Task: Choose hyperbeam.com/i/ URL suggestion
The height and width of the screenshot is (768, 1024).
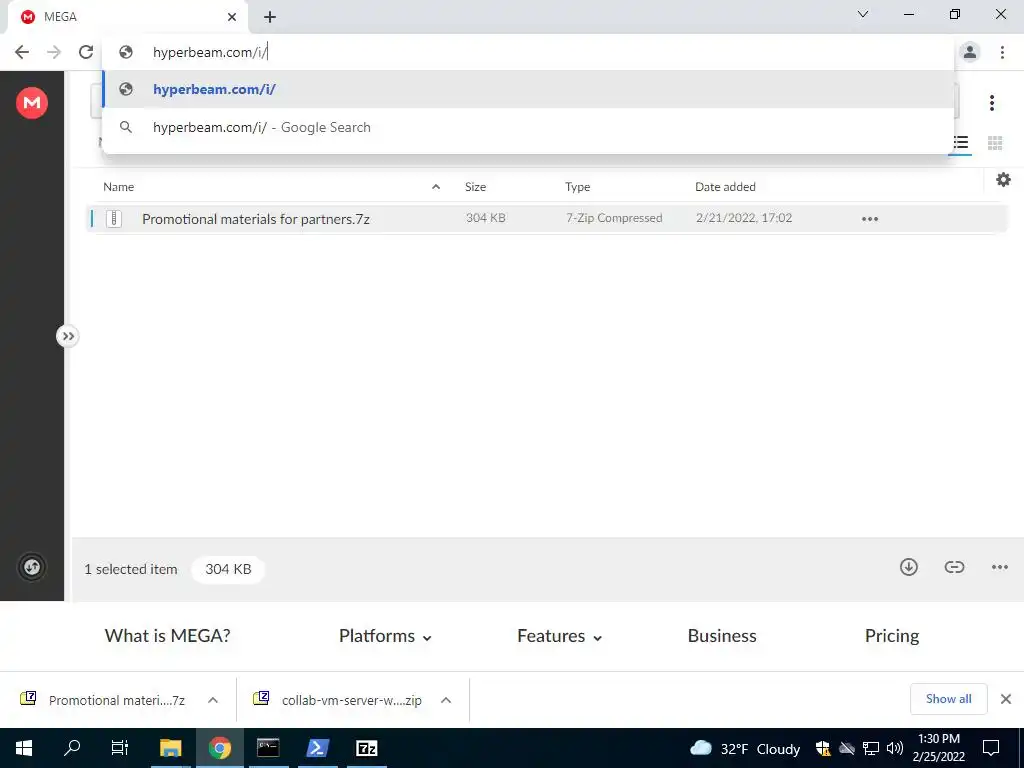Action: click(x=528, y=89)
